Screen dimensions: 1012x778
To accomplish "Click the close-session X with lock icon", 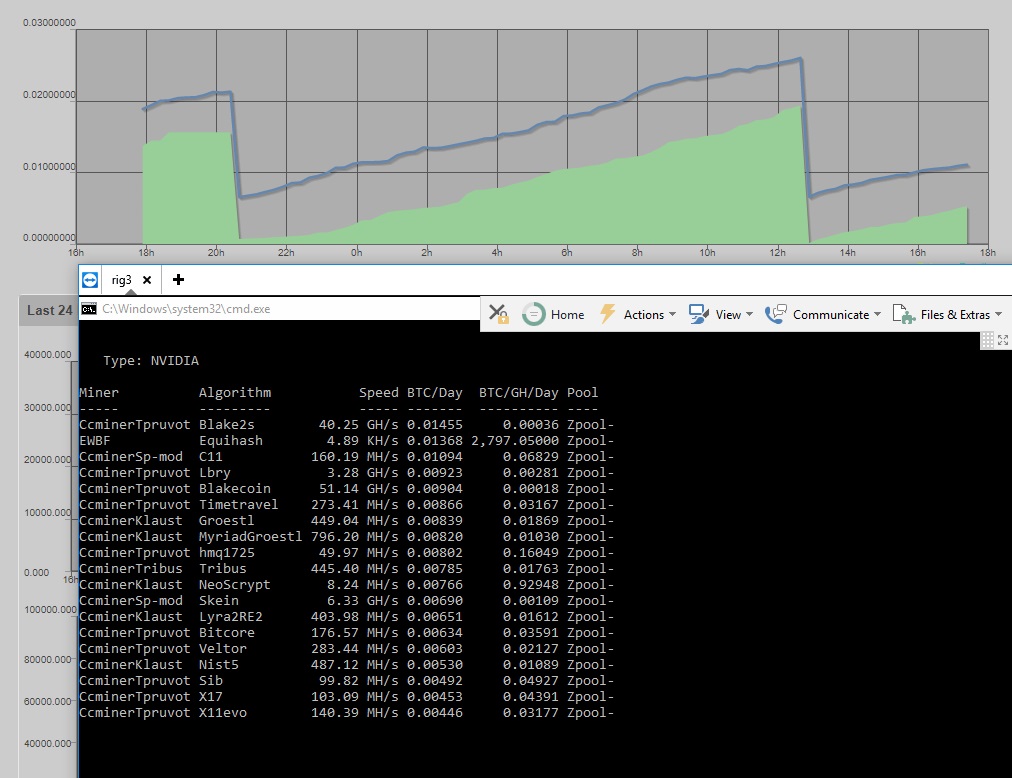I will (498, 314).
